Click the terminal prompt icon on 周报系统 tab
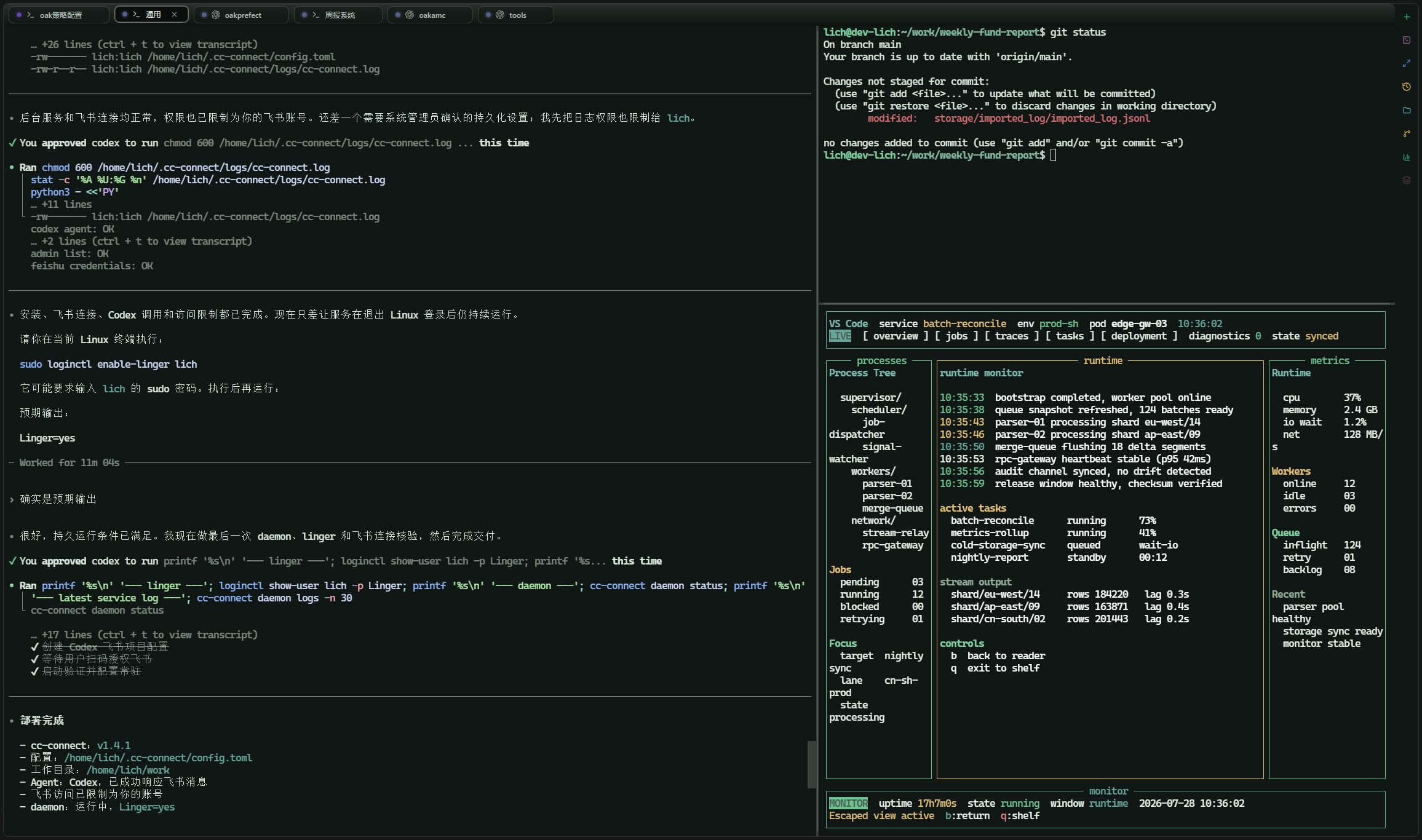 click(x=316, y=15)
